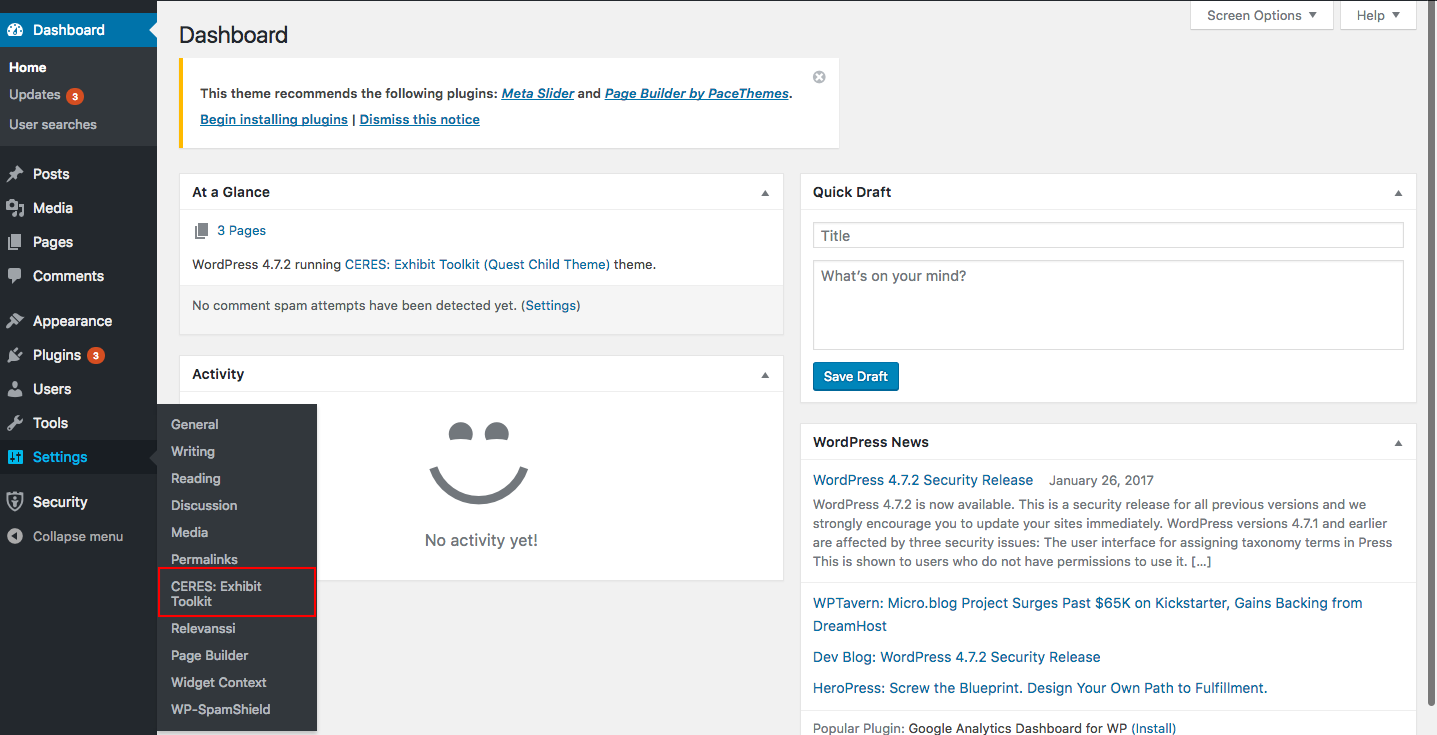Collapse the Activity panel

765,375
